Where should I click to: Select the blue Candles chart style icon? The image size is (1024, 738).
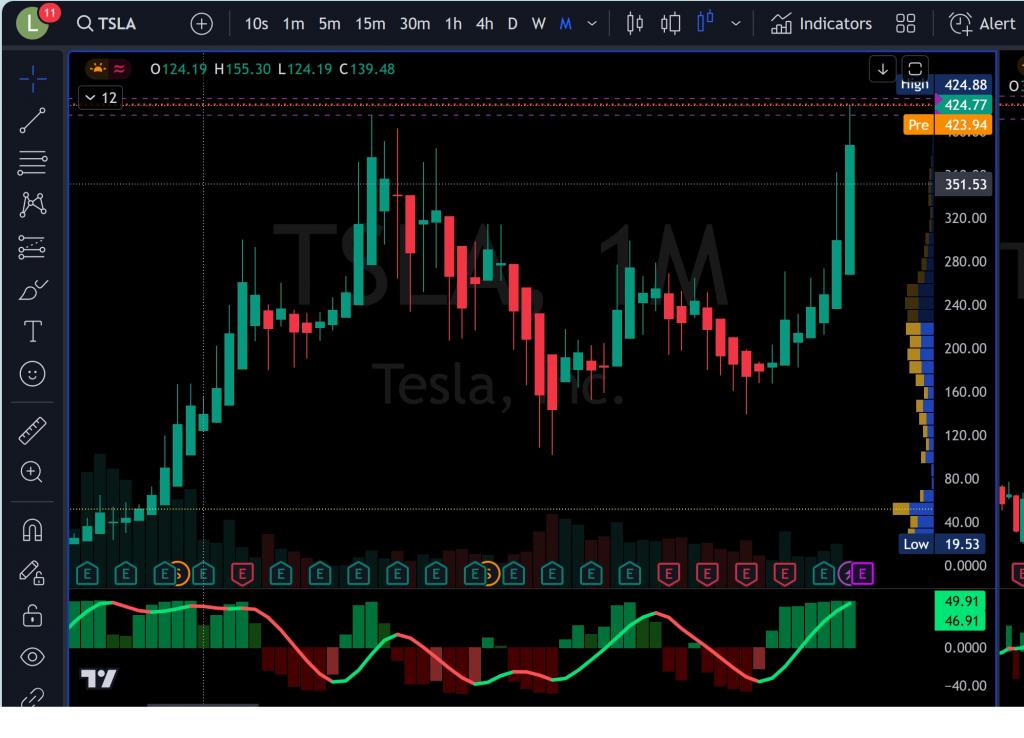[705, 23]
